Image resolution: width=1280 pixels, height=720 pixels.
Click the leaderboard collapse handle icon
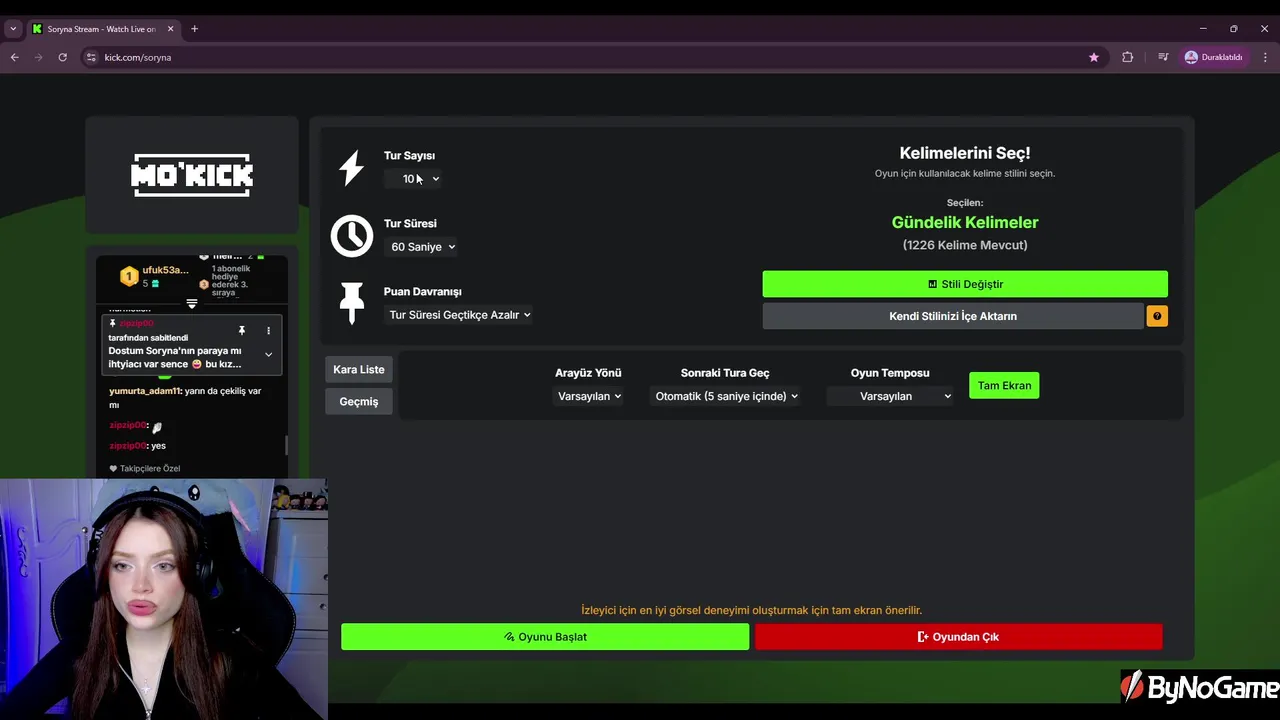pos(192,303)
